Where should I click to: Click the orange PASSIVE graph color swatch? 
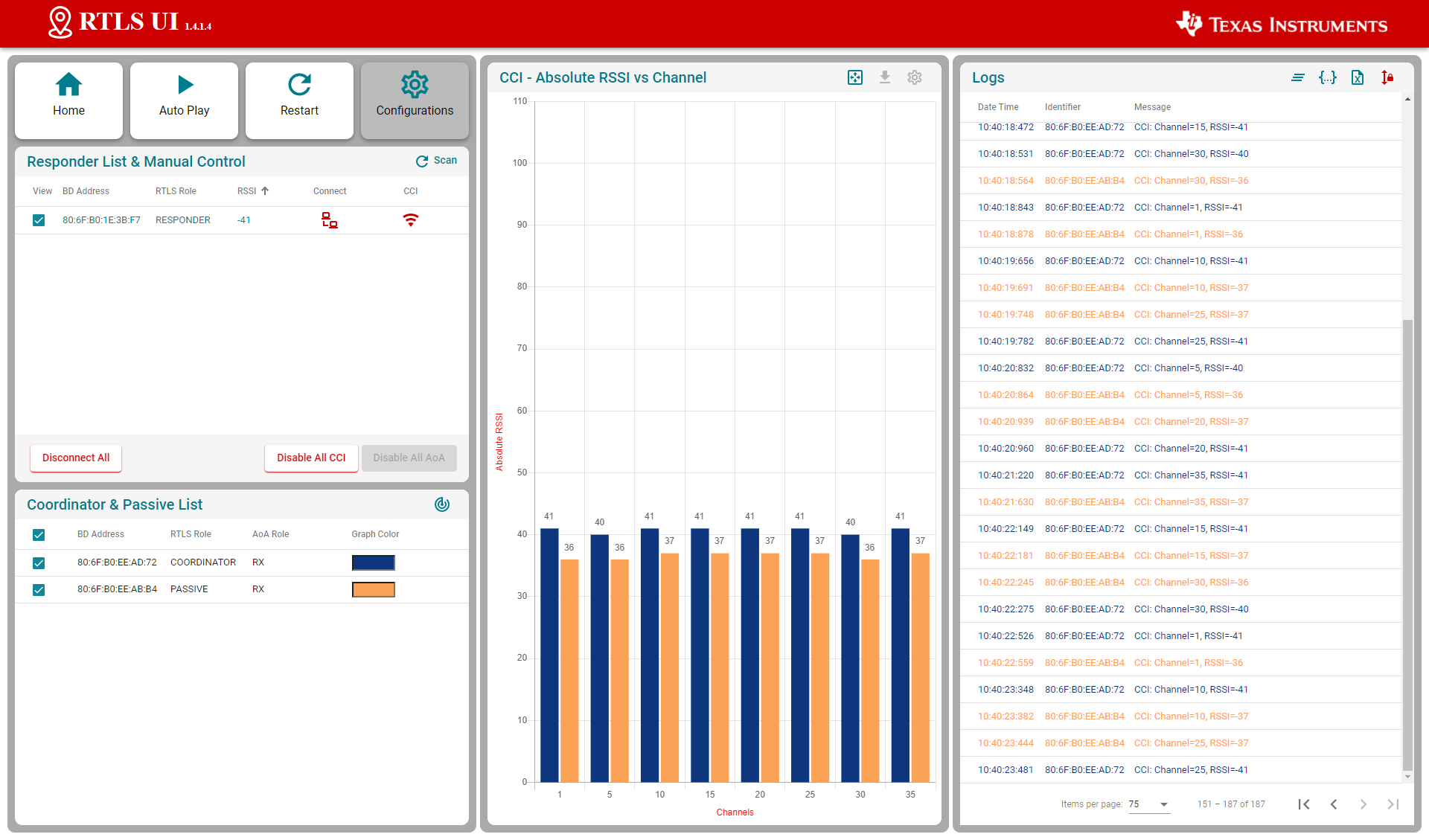tap(373, 590)
